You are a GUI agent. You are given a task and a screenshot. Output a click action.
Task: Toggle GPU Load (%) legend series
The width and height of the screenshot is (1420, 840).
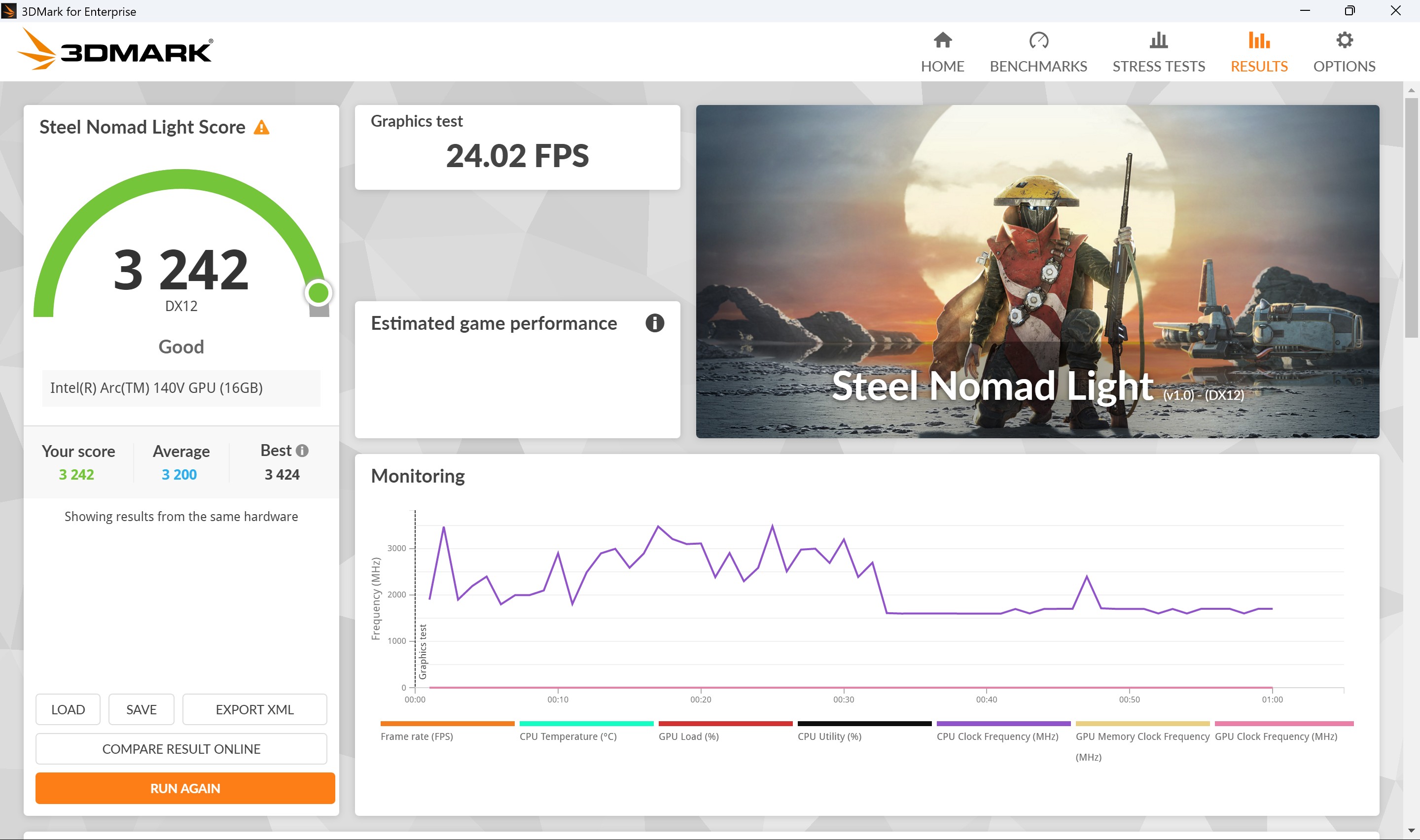(688, 736)
